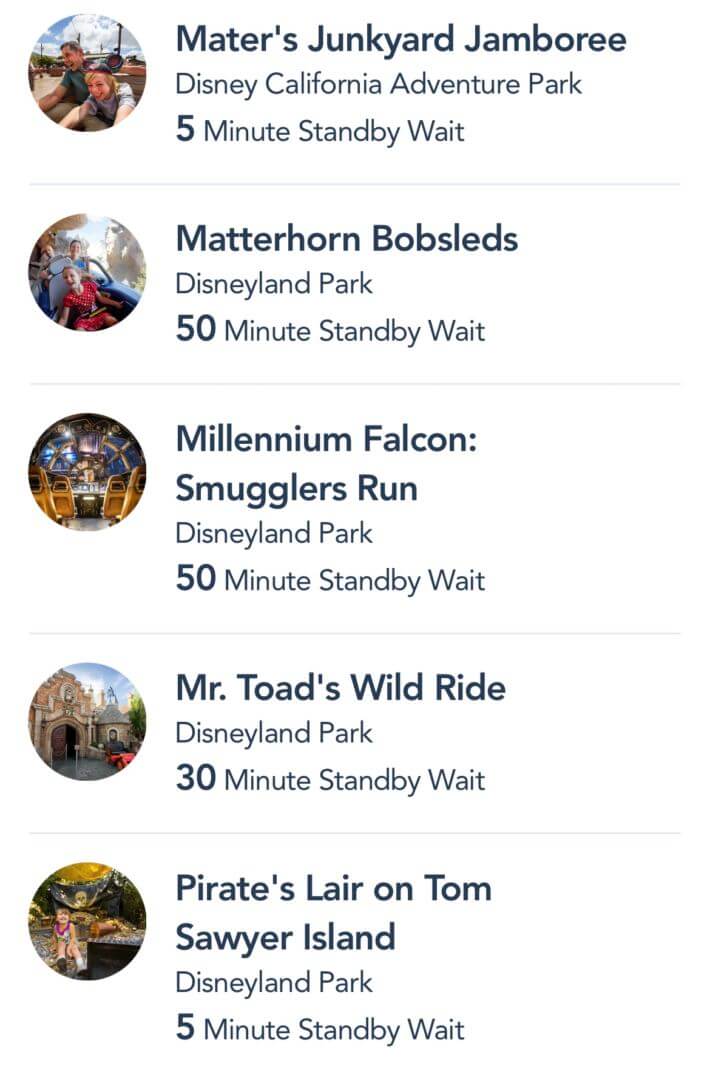Tap Mr. Toad's 30 Minute Standby Wait

pos(331,780)
